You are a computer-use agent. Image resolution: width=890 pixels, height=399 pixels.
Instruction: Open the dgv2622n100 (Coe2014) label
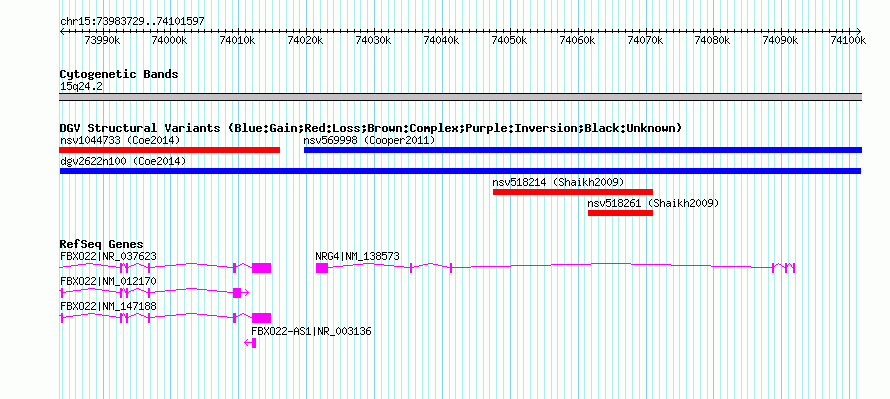(x=123, y=161)
